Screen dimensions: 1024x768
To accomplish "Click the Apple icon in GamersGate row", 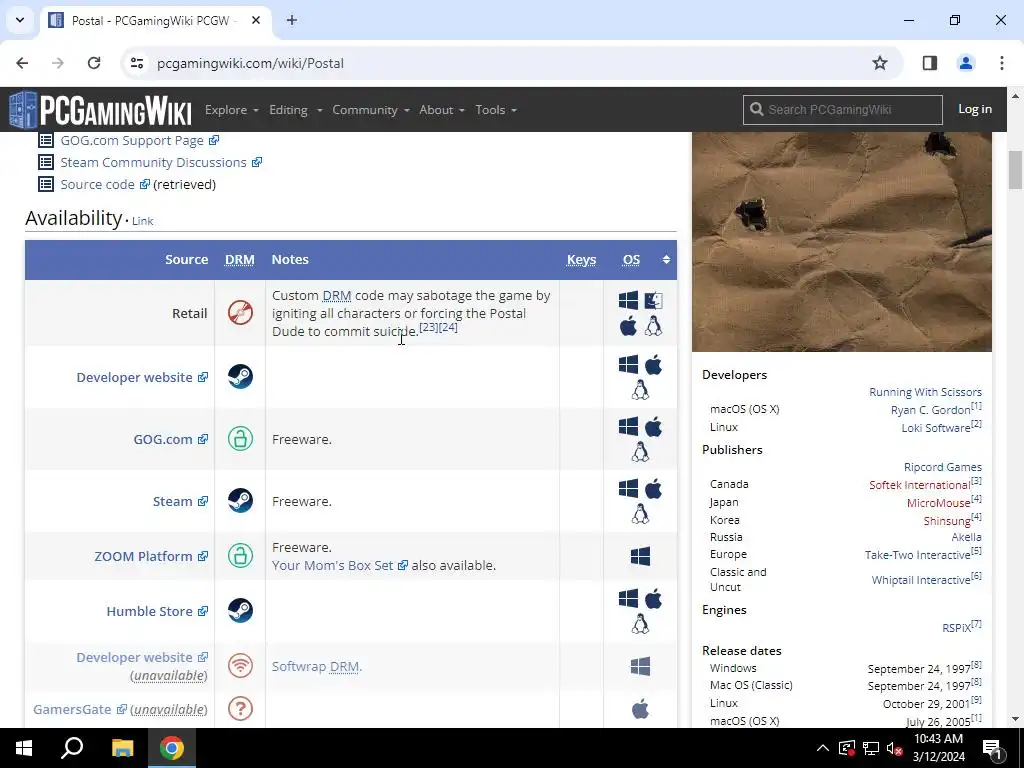I will point(641,709).
